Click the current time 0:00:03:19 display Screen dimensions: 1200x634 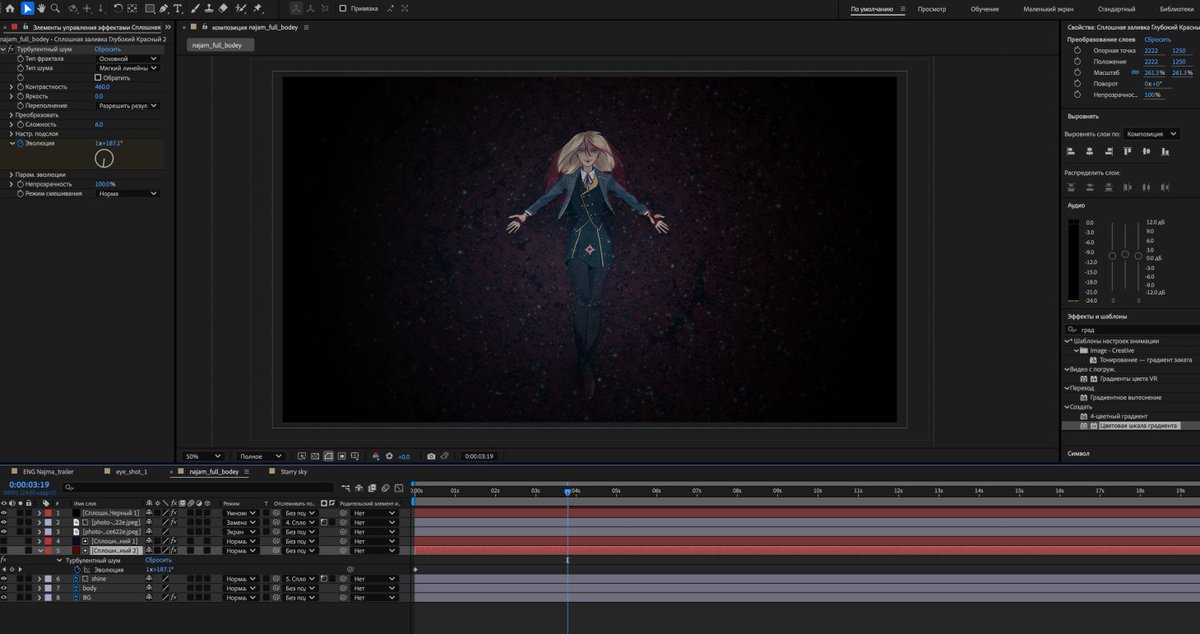29,485
